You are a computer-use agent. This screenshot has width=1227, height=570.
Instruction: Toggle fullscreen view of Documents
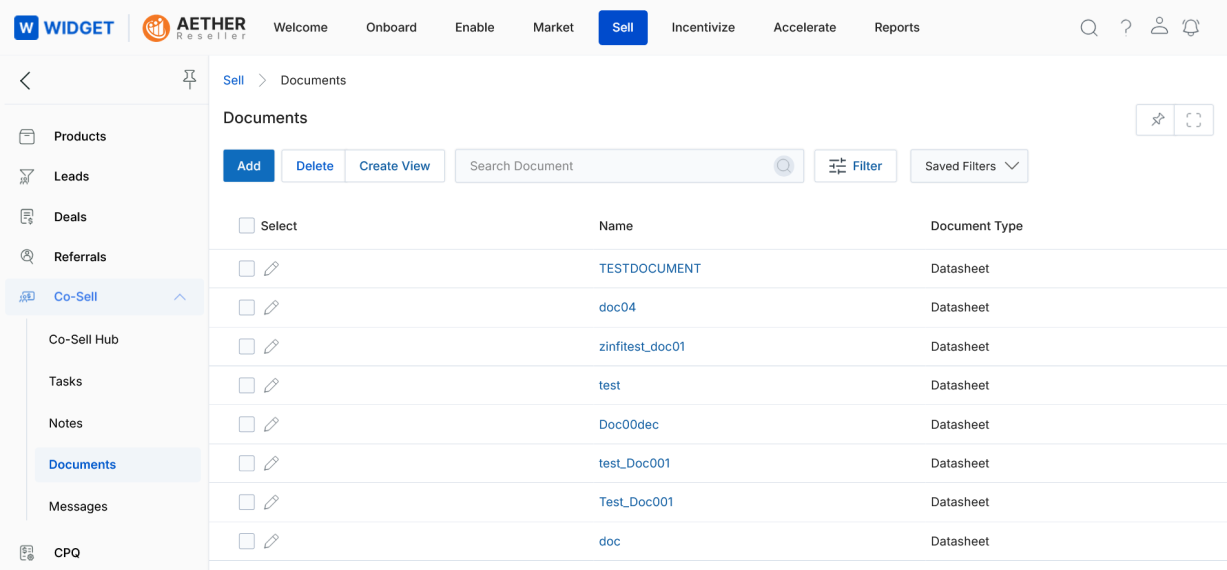[x=1194, y=120]
